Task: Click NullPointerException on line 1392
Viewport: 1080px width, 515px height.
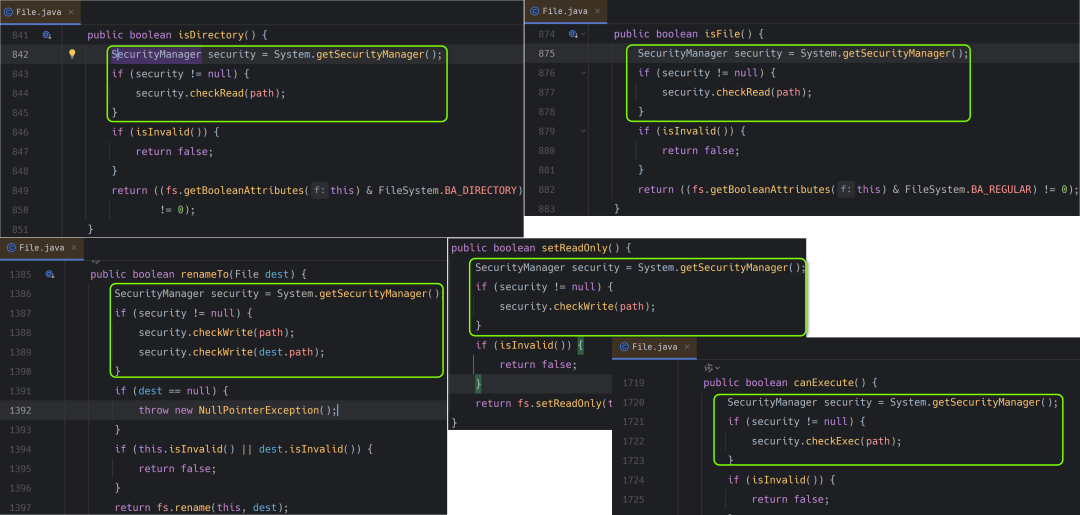Action: pyautogui.click(x=258, y=410)
